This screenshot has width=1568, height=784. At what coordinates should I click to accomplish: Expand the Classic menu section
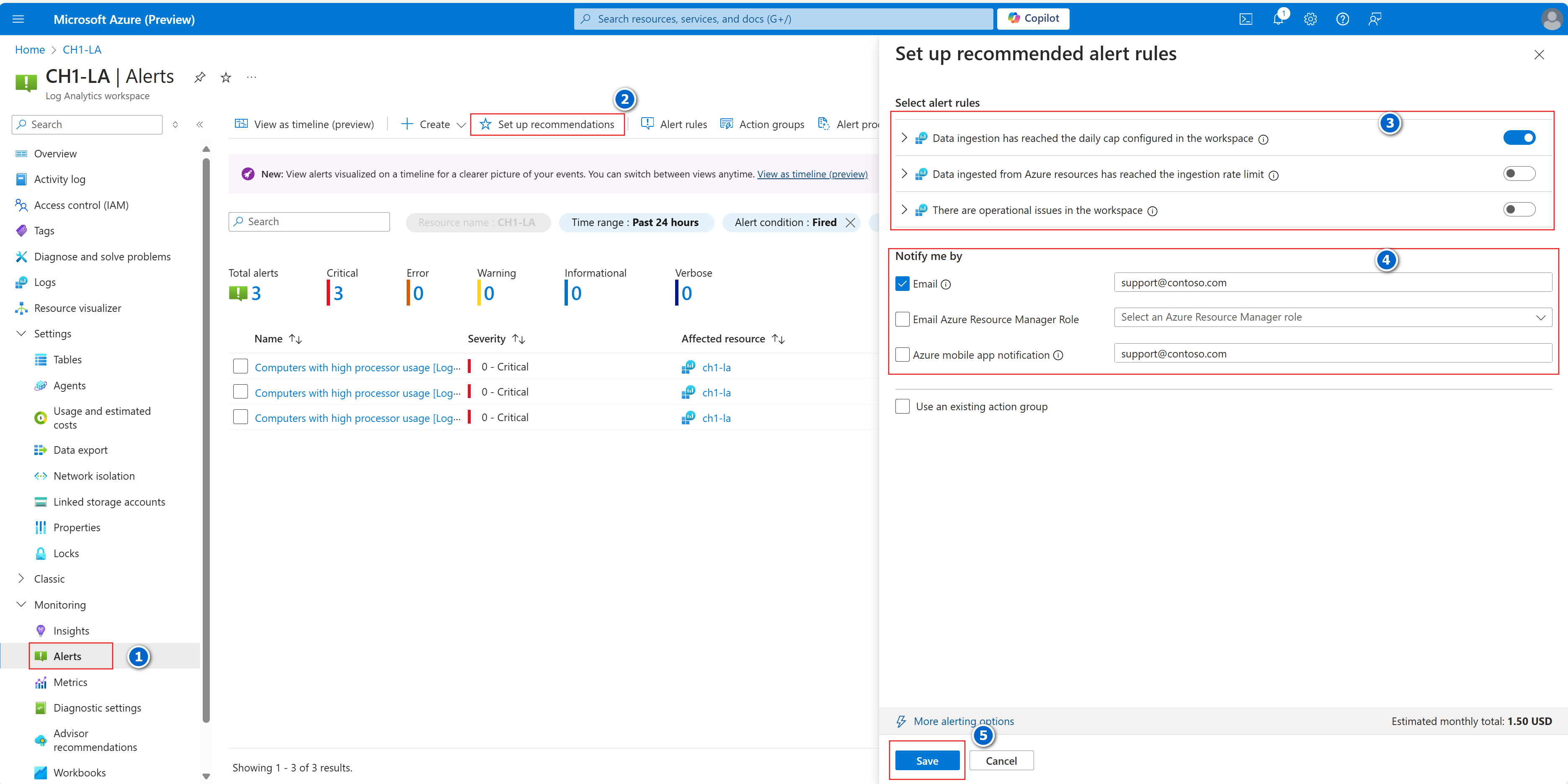pyautogui.click(x=22, y=579)
